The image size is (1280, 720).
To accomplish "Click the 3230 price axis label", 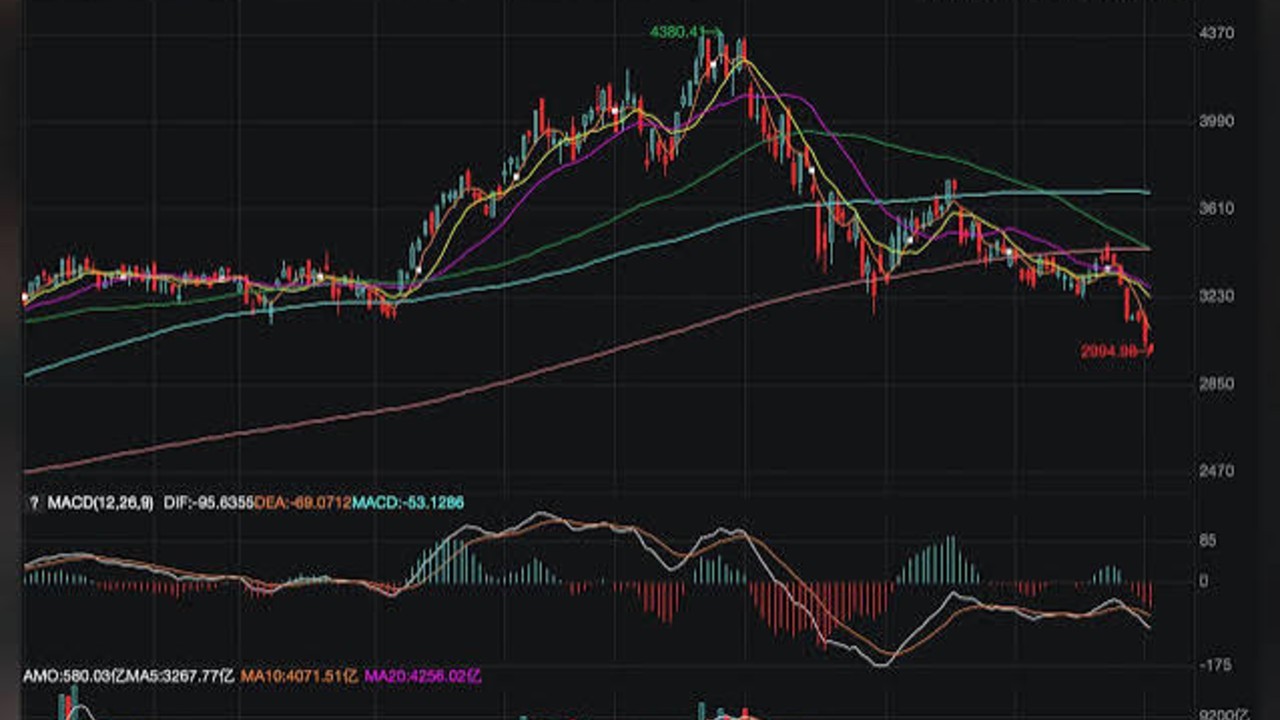I will (x=1216, y=296).
